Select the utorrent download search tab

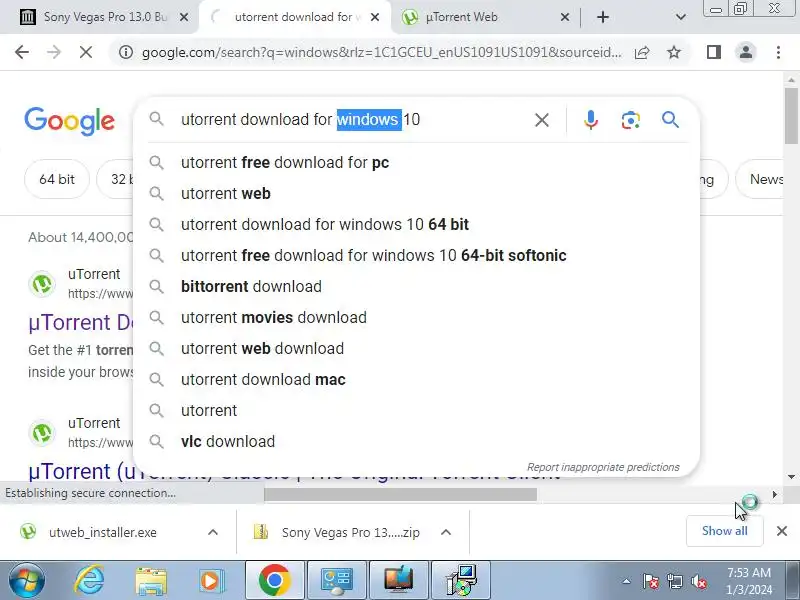click(x=295, y=17)
